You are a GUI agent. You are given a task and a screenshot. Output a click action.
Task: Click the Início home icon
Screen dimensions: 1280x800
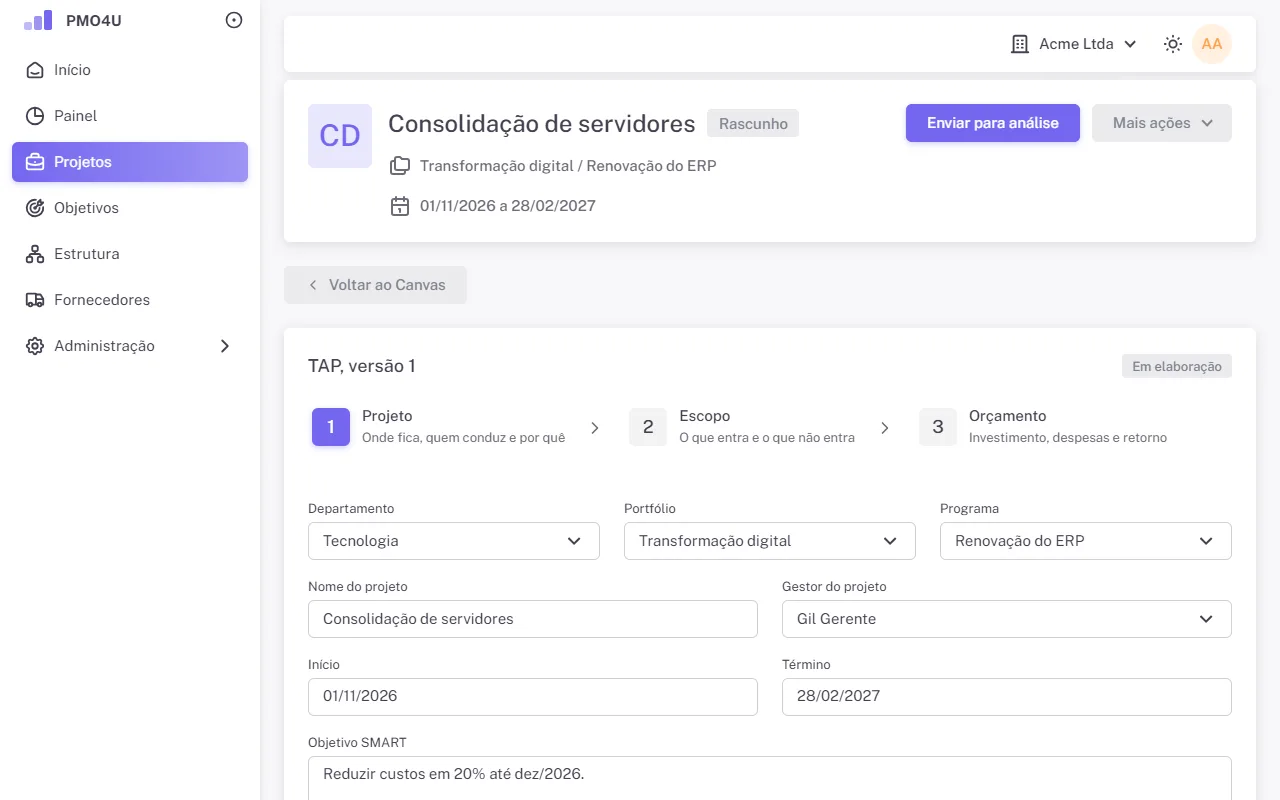[35, 70]
